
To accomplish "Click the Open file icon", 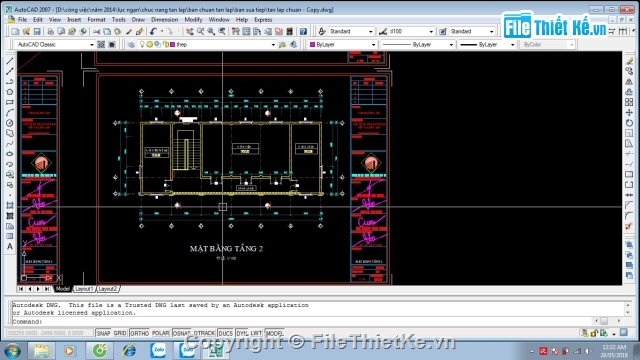I will coord(26,31).
